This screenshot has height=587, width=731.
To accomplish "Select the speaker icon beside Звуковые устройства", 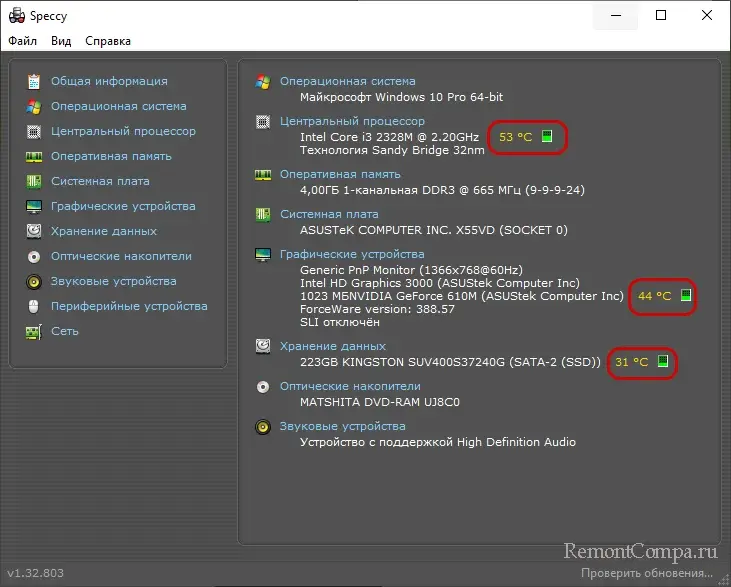I will click(34, 281).
